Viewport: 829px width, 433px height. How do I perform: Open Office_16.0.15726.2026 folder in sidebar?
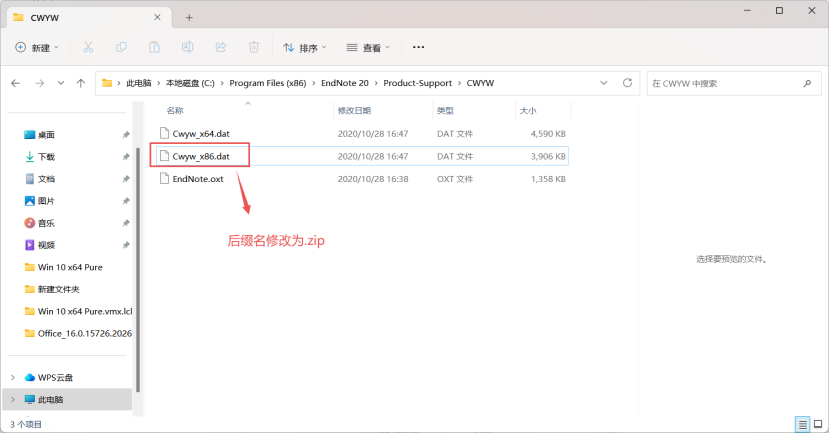85,333
